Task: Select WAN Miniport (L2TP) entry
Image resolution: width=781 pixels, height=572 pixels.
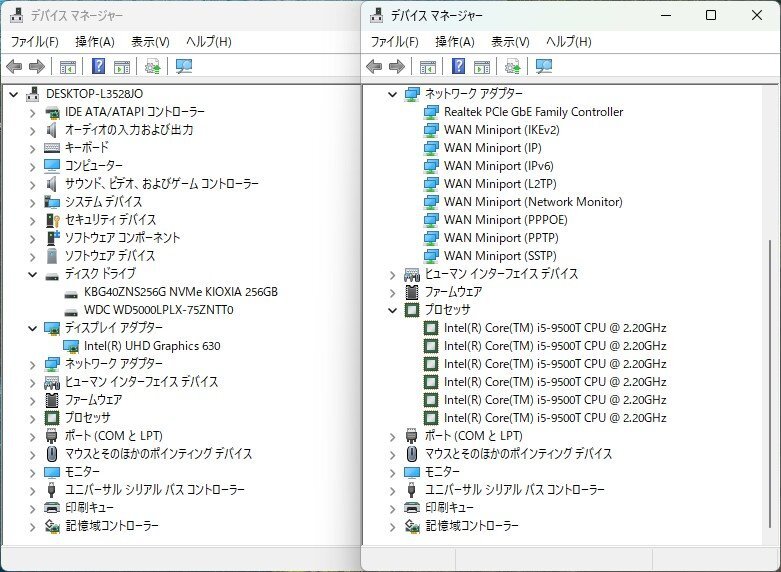Action: pyautogui.click(x=500, y=184)
